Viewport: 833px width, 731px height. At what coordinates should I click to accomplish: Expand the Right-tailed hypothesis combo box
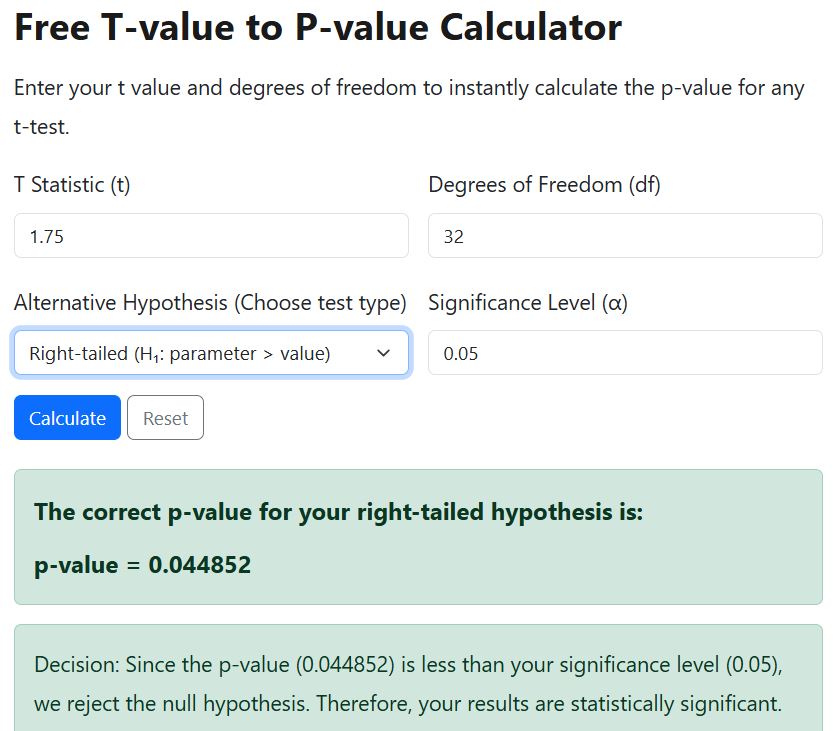point(210,352)
